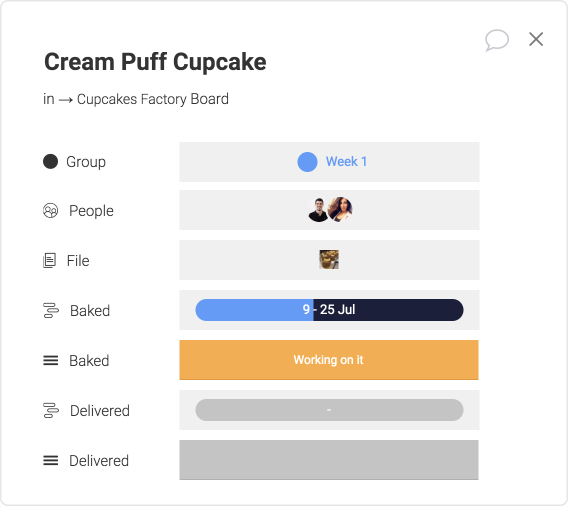The image size is (568, 506).
Task: Click the Cream Puff Cupcake title
Action: click(155, 62)
